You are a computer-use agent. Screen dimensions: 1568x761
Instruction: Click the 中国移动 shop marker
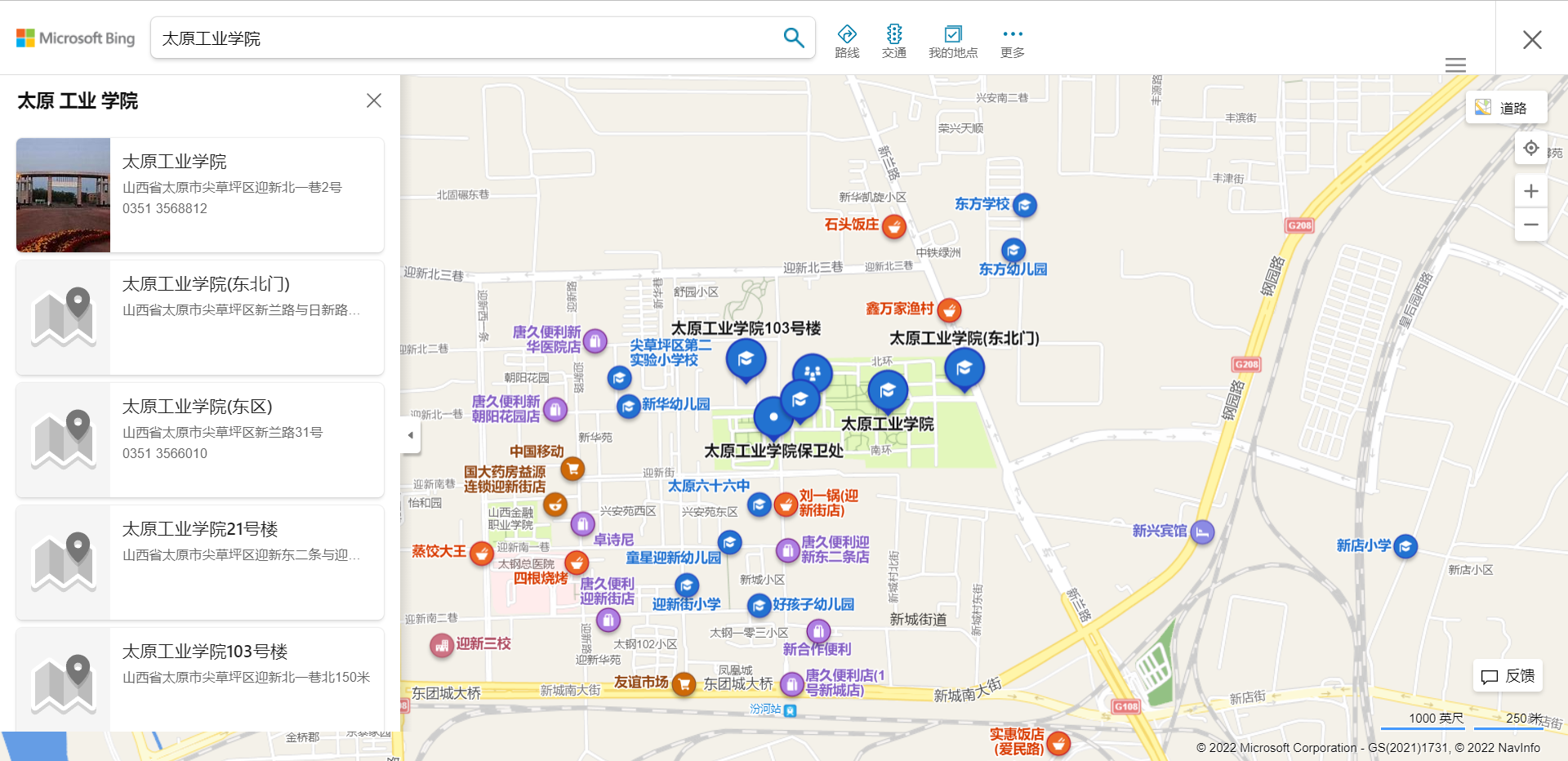[x=572, y=469]
